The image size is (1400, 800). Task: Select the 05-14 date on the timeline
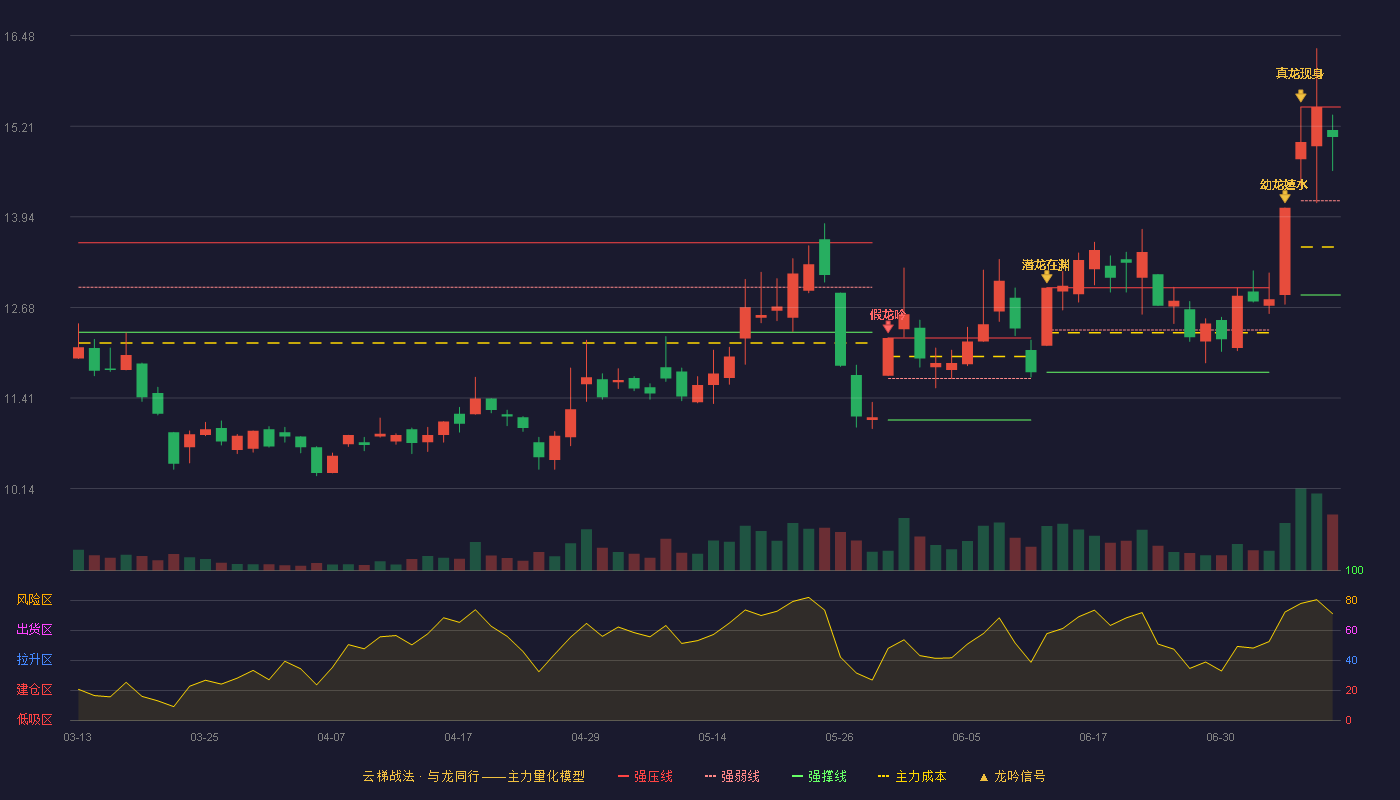pos(712,737)
